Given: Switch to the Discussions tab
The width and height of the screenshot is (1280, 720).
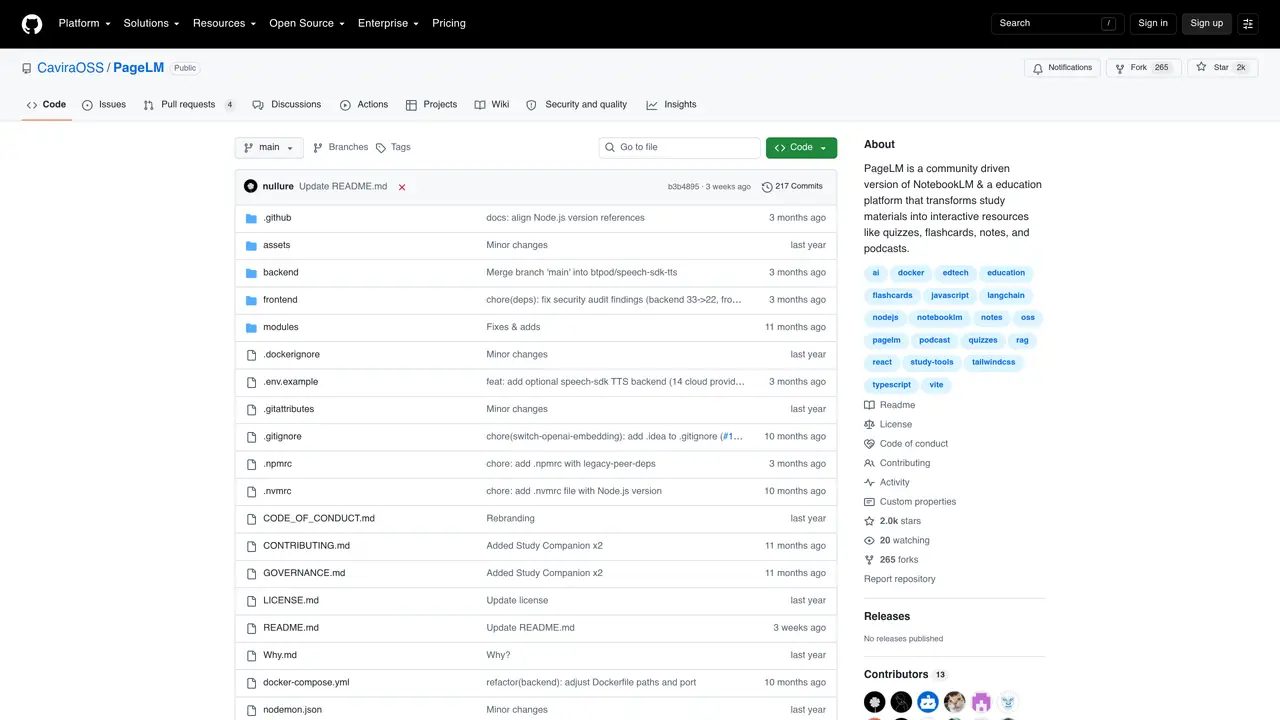Looking at the screenshot, I should coord(287,105).
